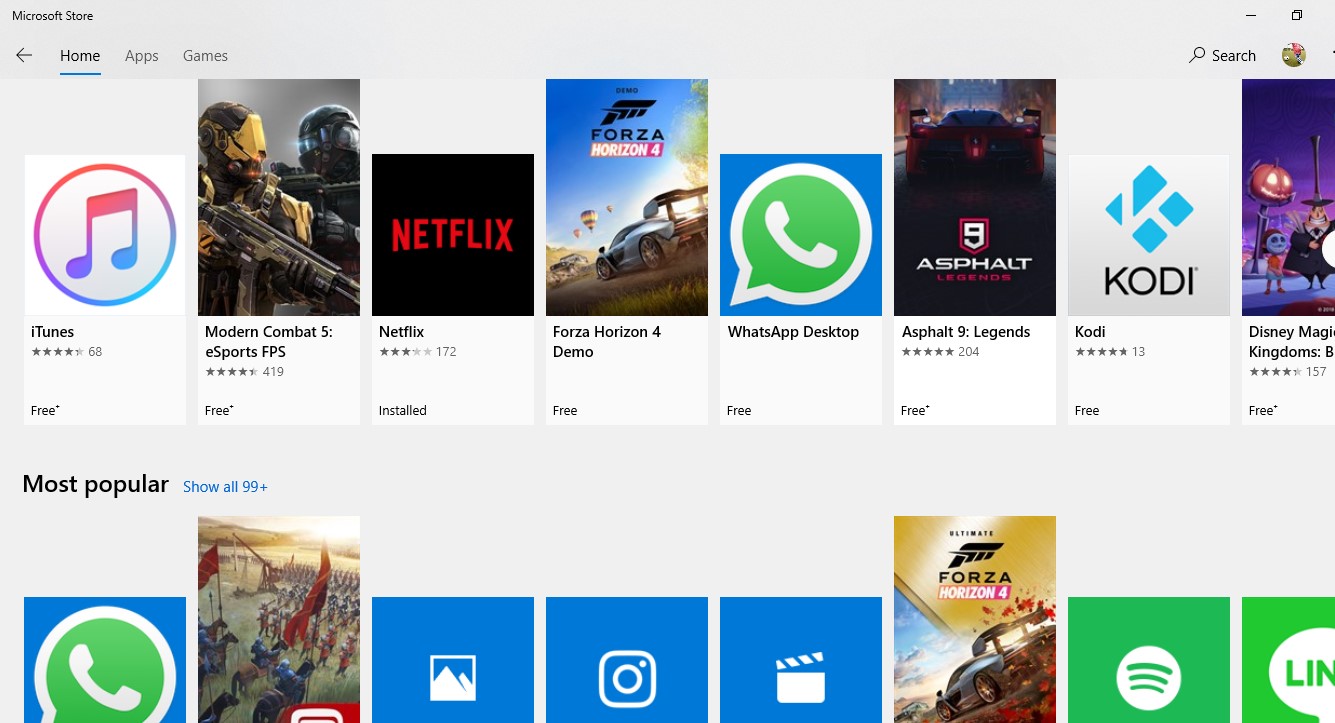
Task: Click the iTunes star rating with 68 reviews
Action: click(x=67, y=352)
